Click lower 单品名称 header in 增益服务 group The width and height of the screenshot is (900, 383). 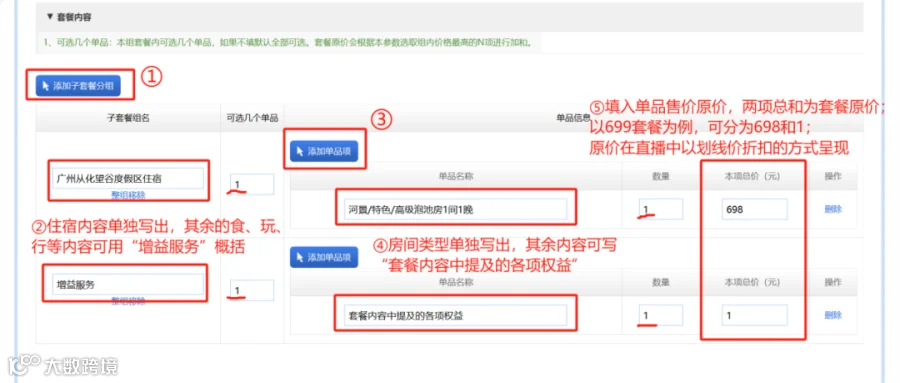point(456,282)
